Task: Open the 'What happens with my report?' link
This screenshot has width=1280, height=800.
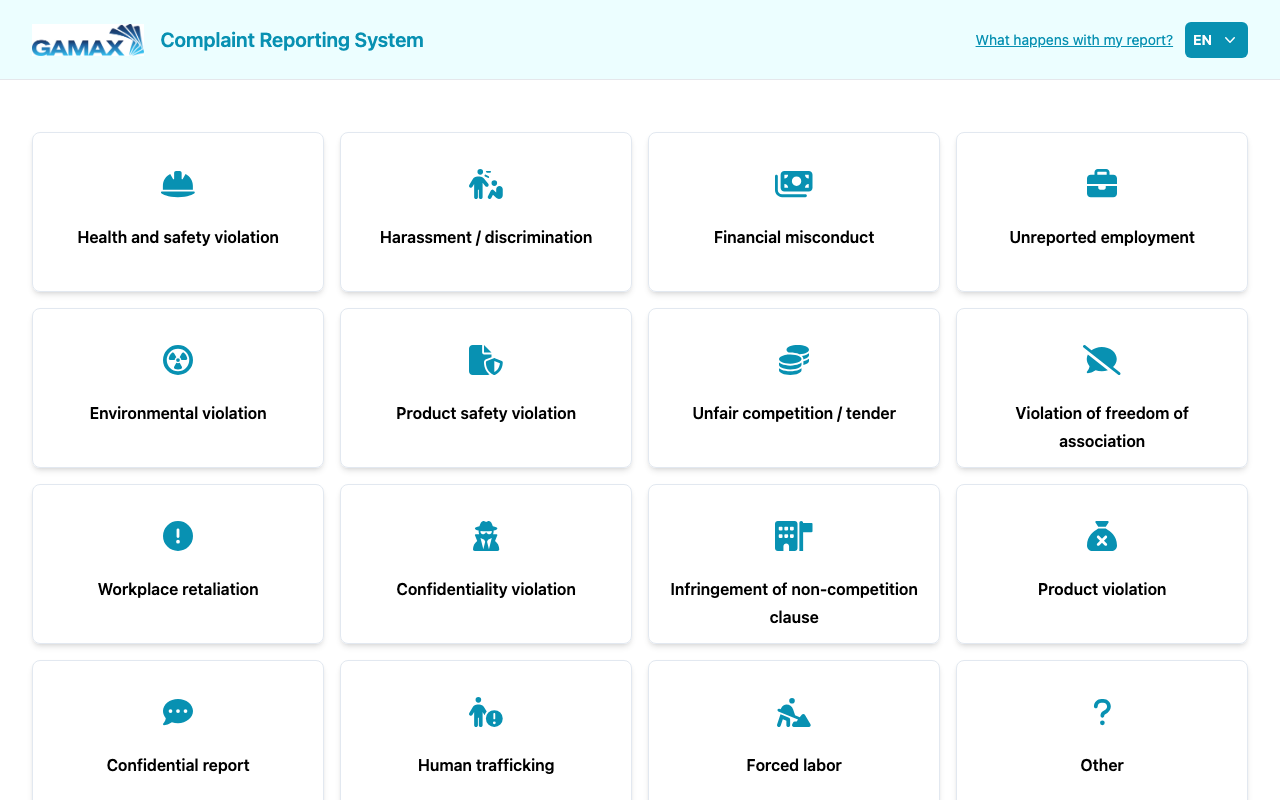Action: point(1074,40)
